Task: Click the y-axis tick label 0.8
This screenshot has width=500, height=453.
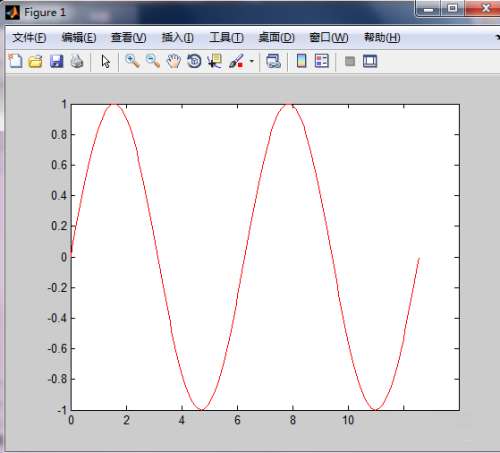Action: [x=59, y=135]
